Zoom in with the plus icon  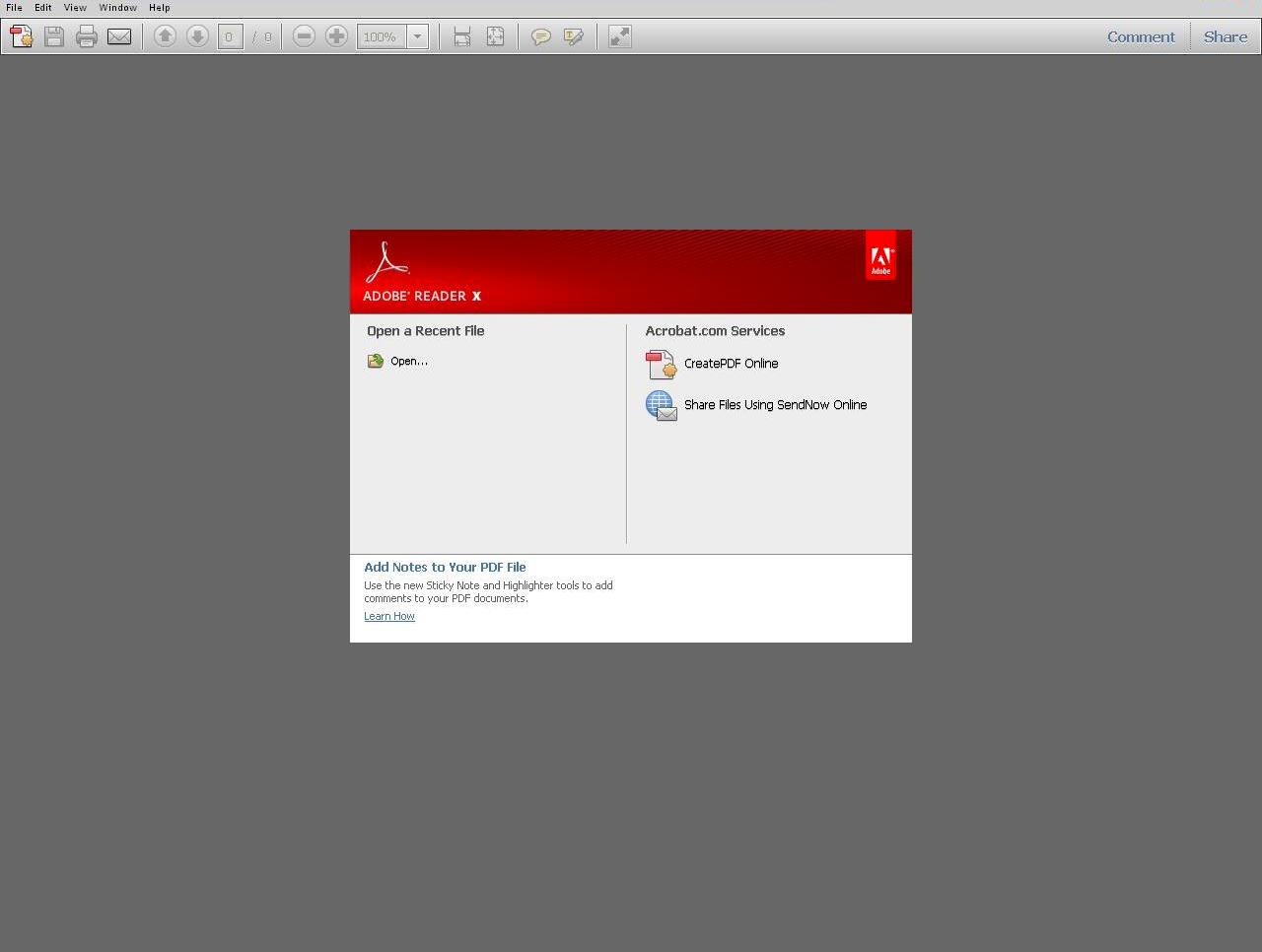click(x=336, y=36)
